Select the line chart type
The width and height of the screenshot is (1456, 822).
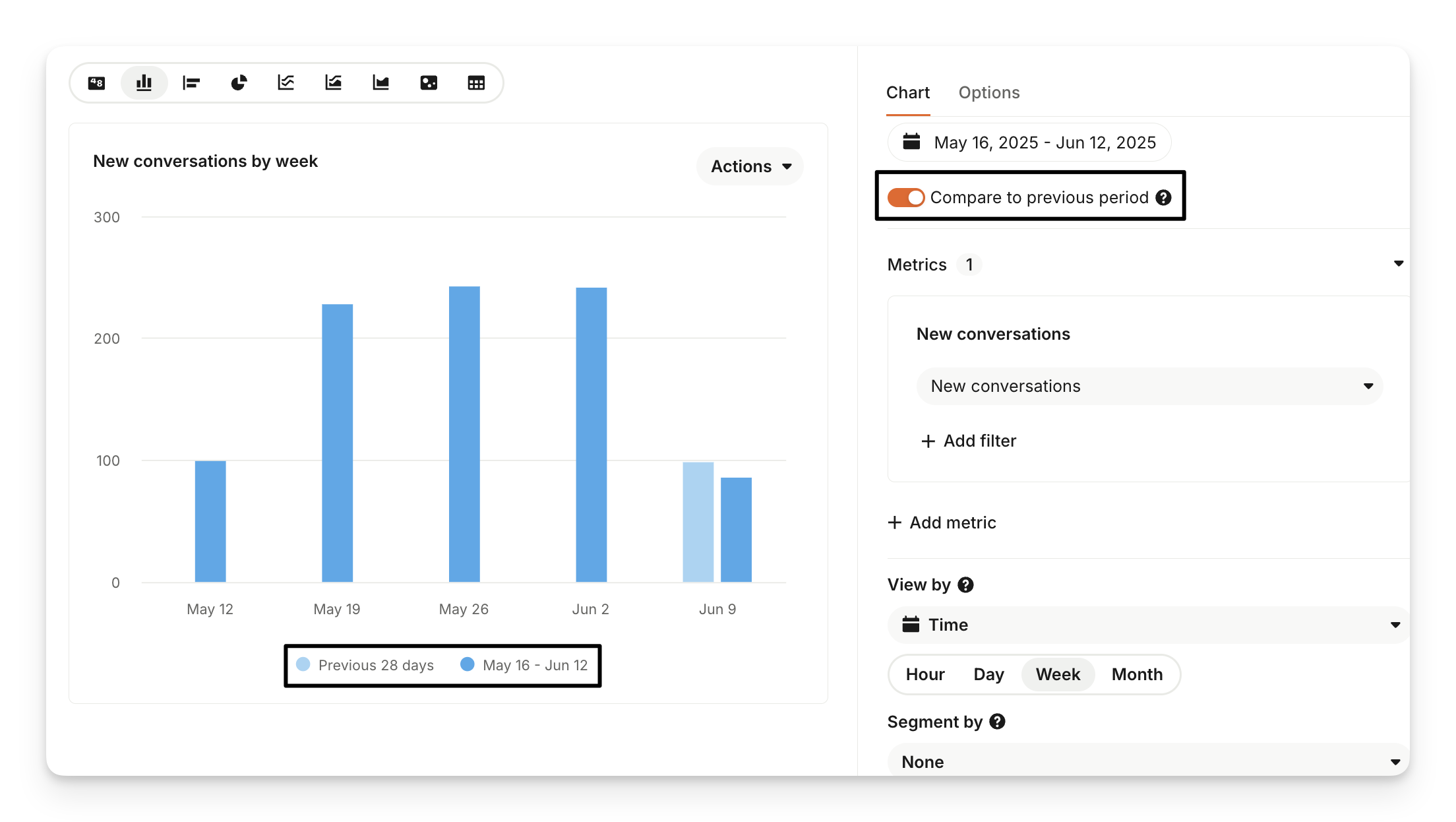coord(286,82)
